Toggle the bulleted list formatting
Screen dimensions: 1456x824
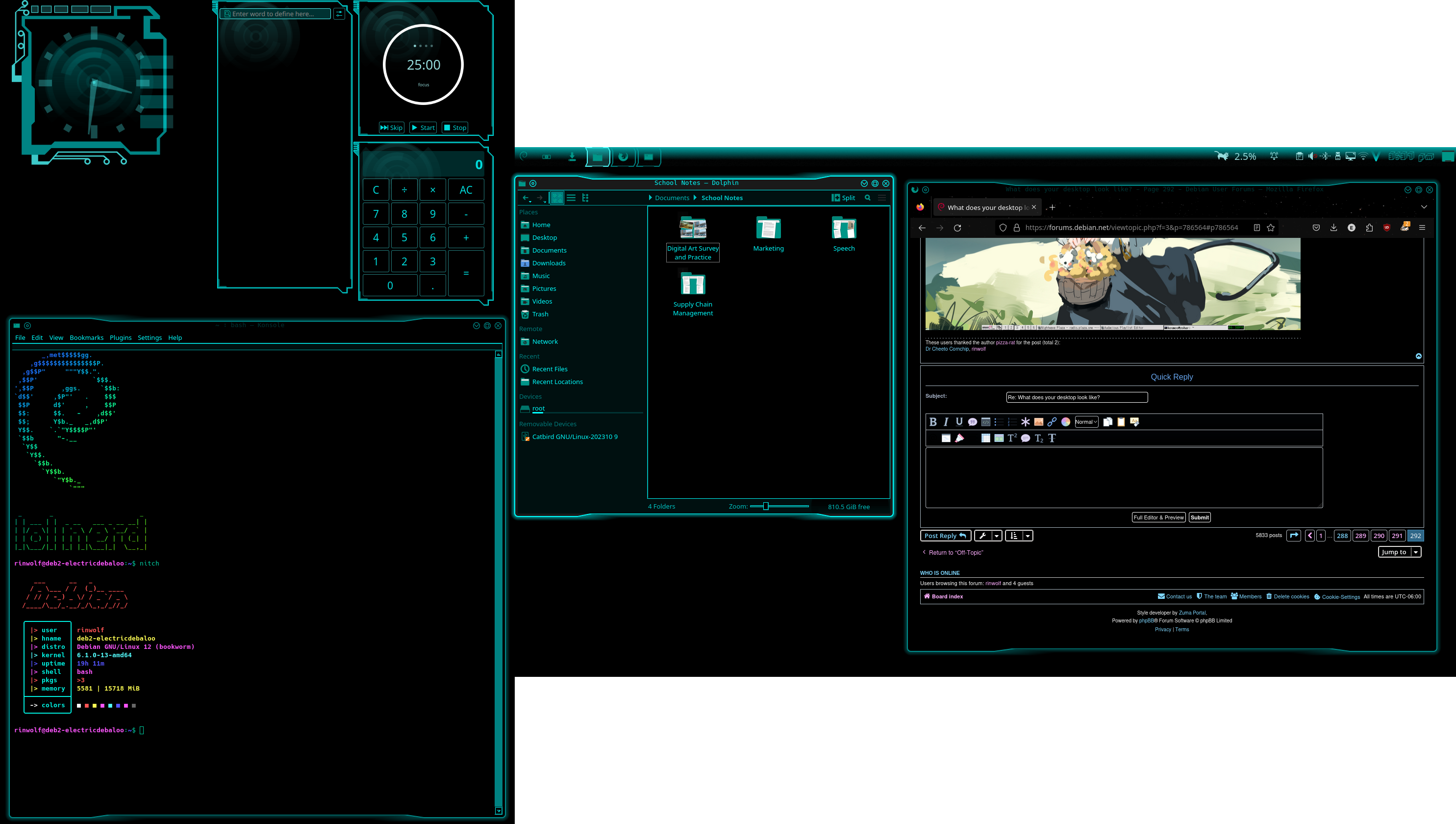click(1001, 422)
